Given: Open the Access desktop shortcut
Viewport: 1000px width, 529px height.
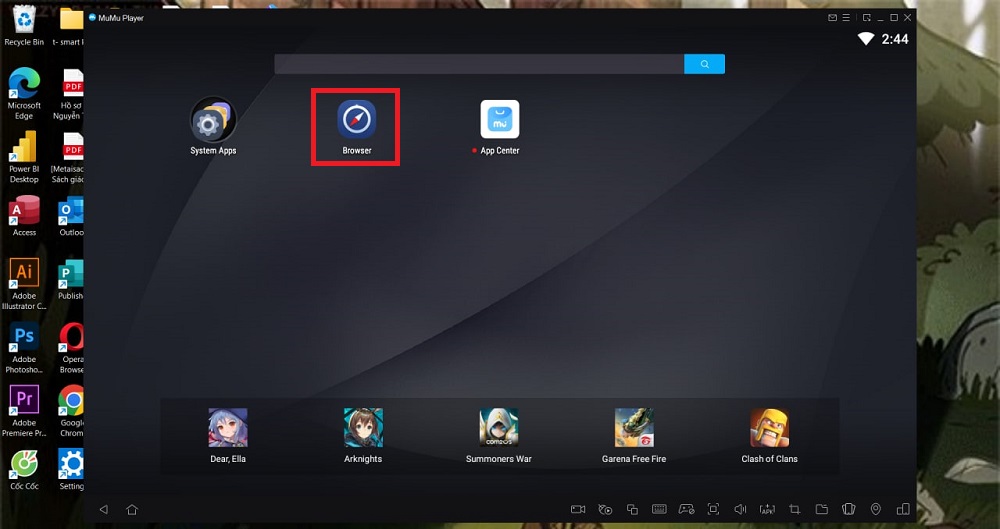Looking at the screenshot, I should point(24,216).
